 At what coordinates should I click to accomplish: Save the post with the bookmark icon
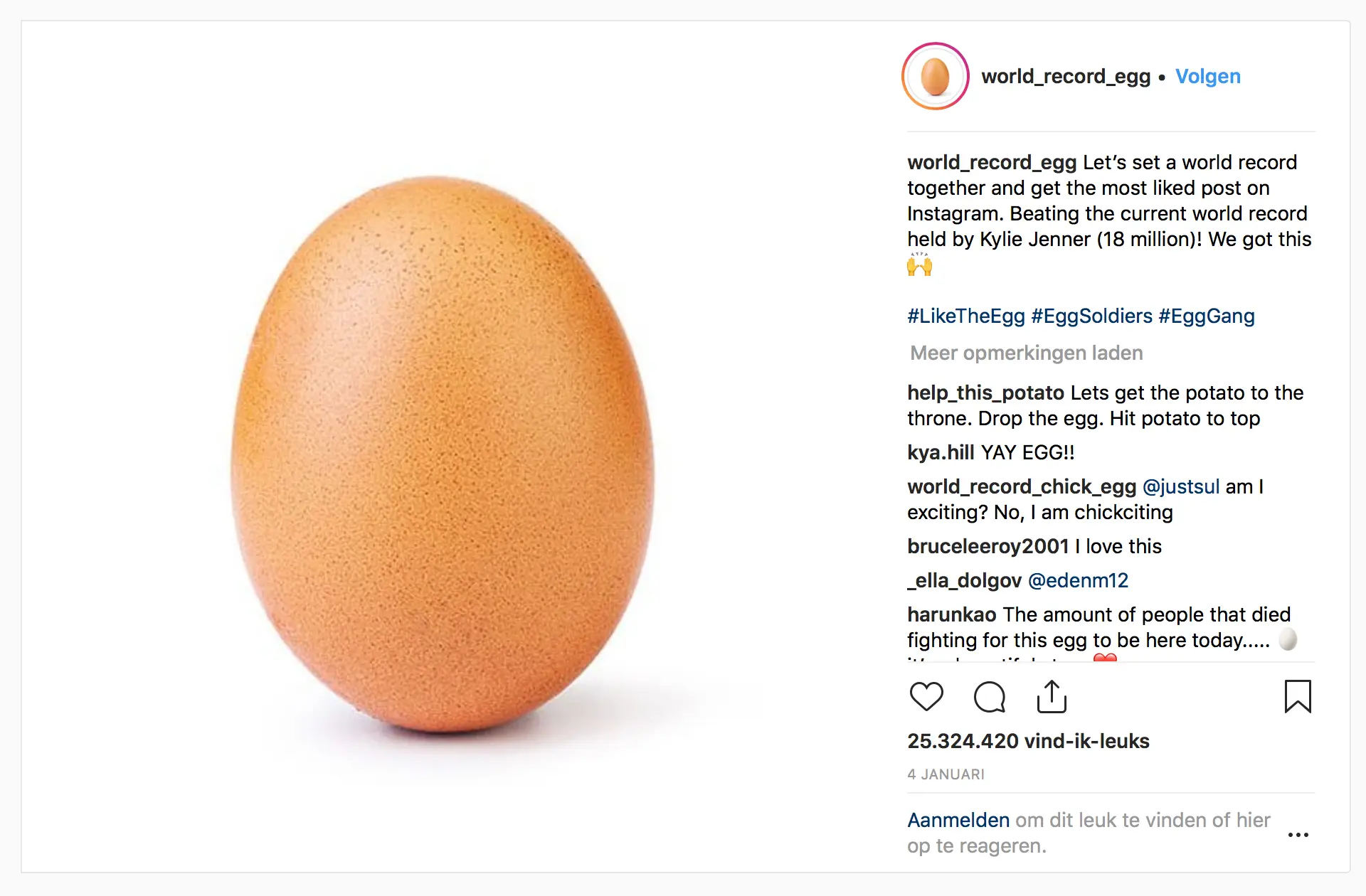[x=1298, y=696]
